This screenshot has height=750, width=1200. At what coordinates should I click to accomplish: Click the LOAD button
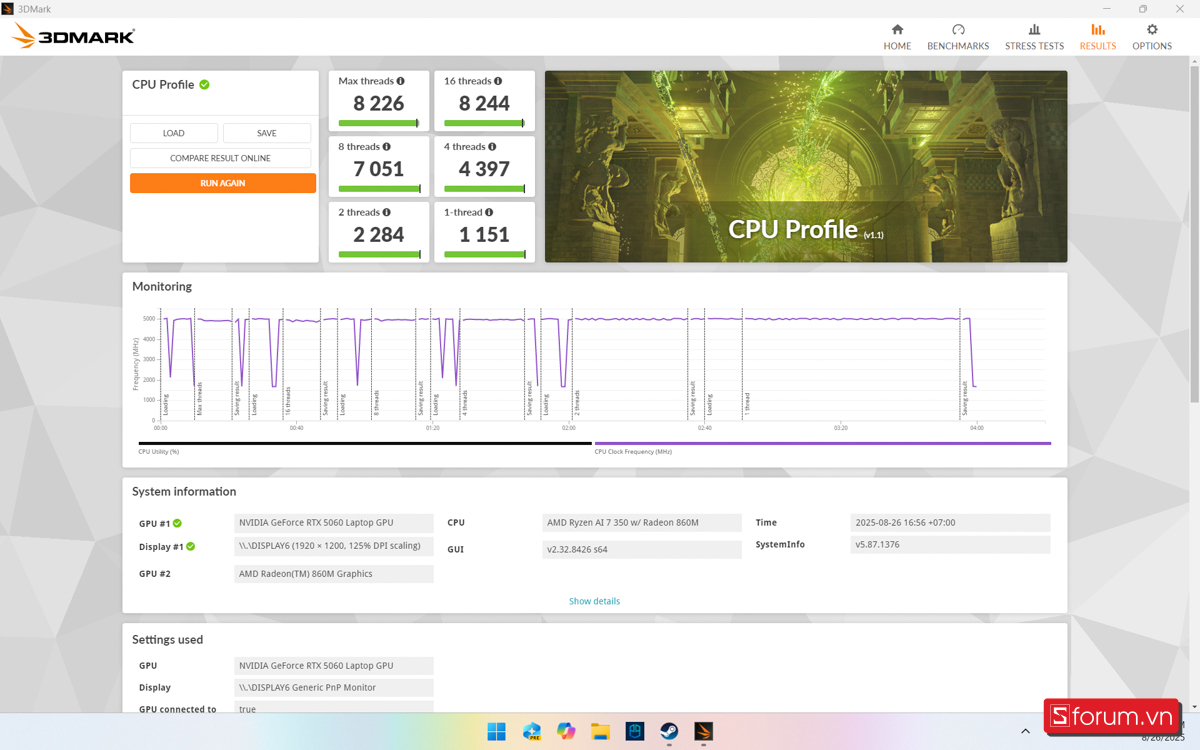pyautogui.click(x=174, y=133)
